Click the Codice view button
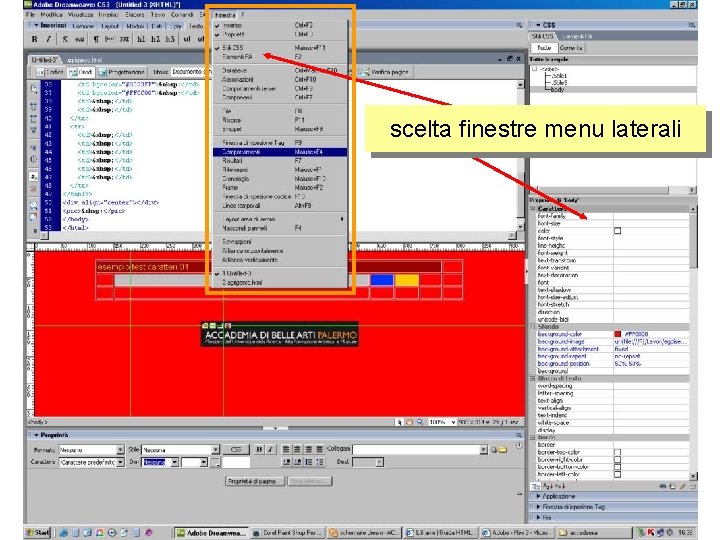This screenshot has height=540, width=720. [x=50, y=72]
